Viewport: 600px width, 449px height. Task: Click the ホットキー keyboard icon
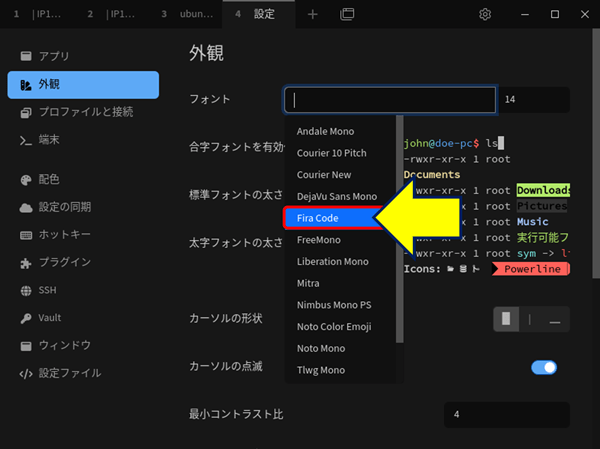[26, 235]
